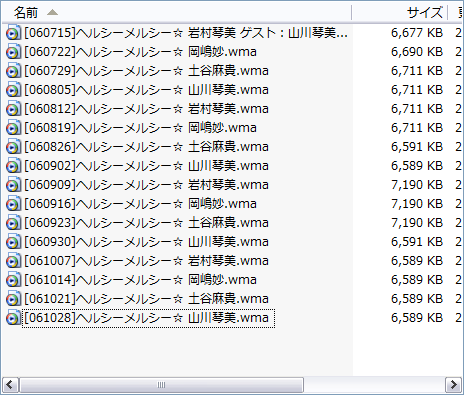Click the 6,711 KB size in the [060729] row

tap(417, 71)
